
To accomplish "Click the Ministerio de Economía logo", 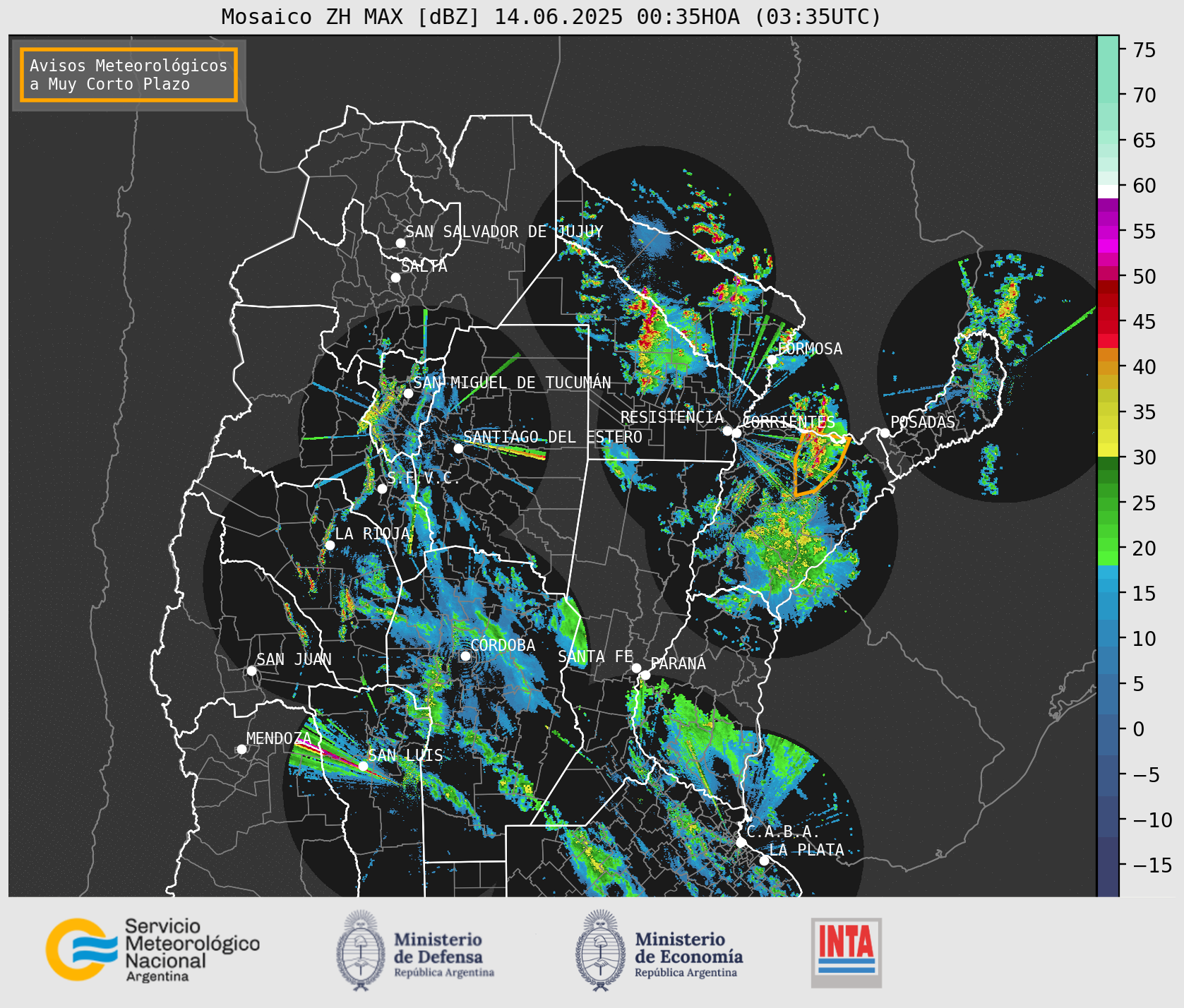I will 659,951.
